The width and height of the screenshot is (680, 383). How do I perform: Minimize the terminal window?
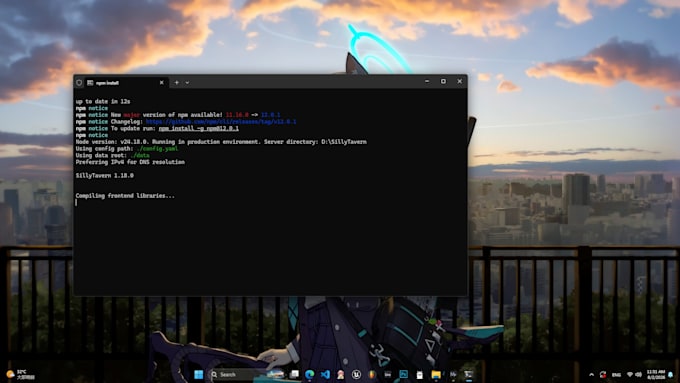pyautogui.click(x=427, y=82)
